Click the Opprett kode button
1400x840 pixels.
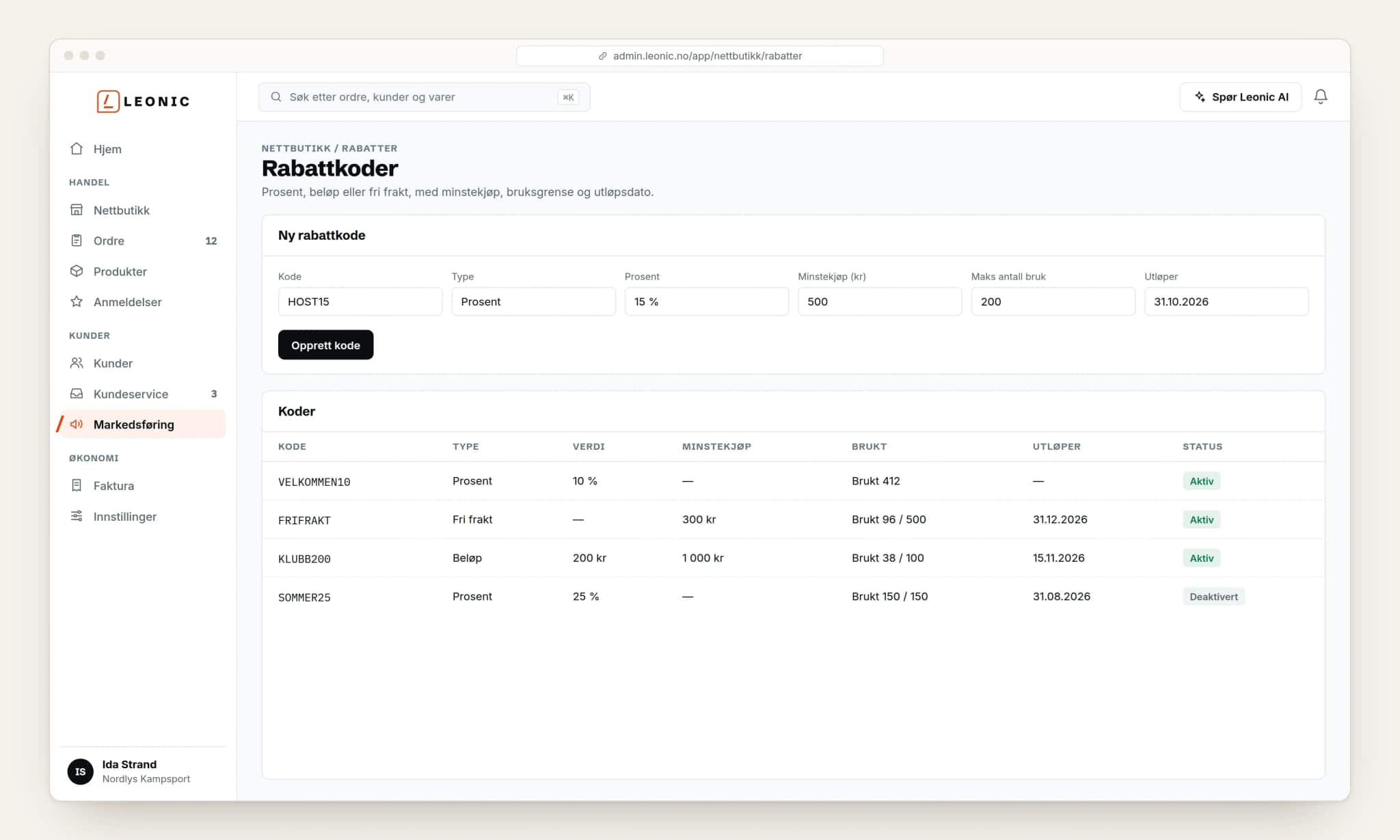[325, 344]
